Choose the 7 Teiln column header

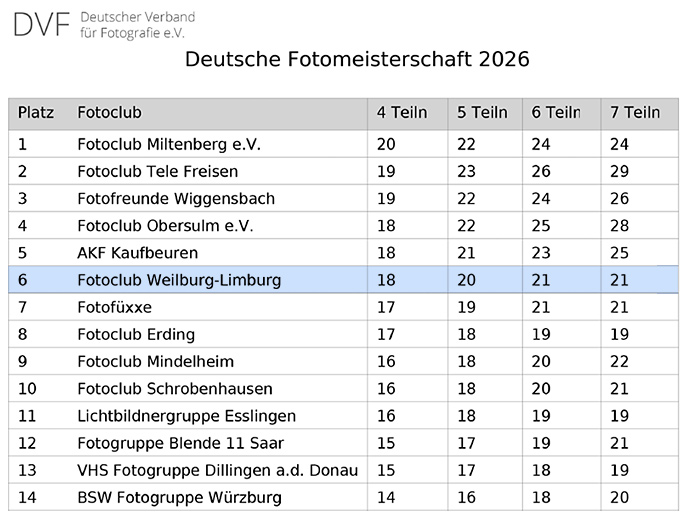(x=635, y=112)
